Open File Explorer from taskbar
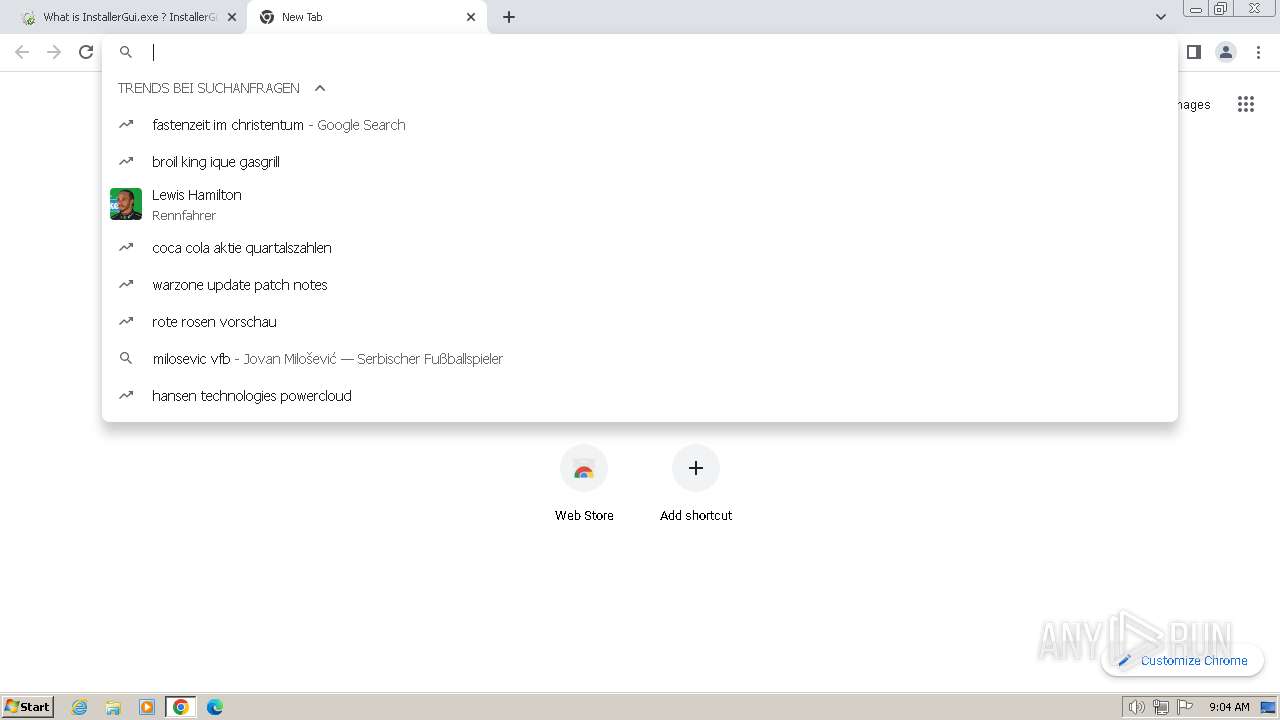The height and width of the screenshot is (720, 1280). tap(113, 707)
